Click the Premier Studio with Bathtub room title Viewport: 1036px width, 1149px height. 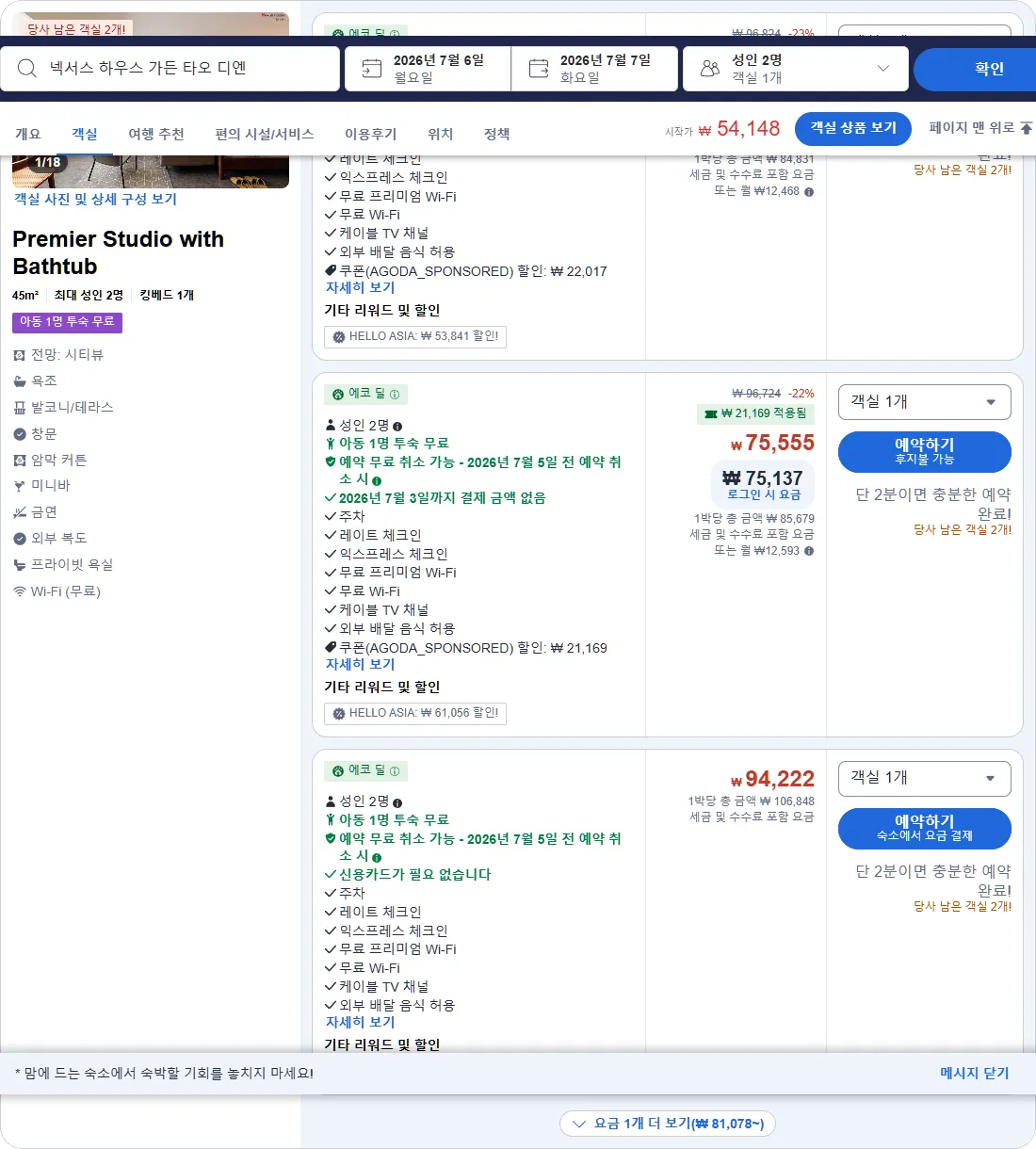[119, 252]
